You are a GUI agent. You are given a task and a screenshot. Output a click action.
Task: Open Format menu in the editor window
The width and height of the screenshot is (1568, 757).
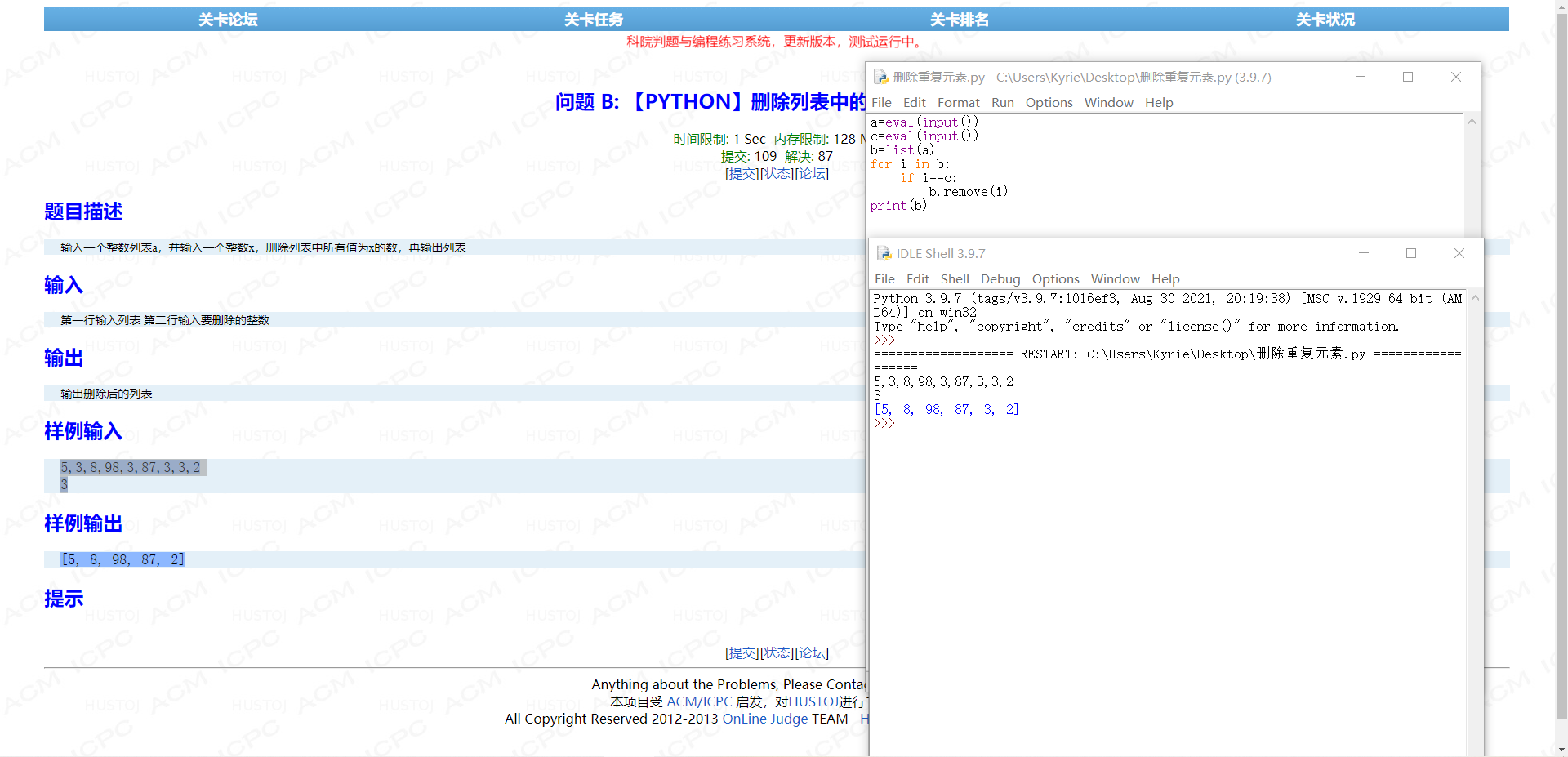pos(958,102)
